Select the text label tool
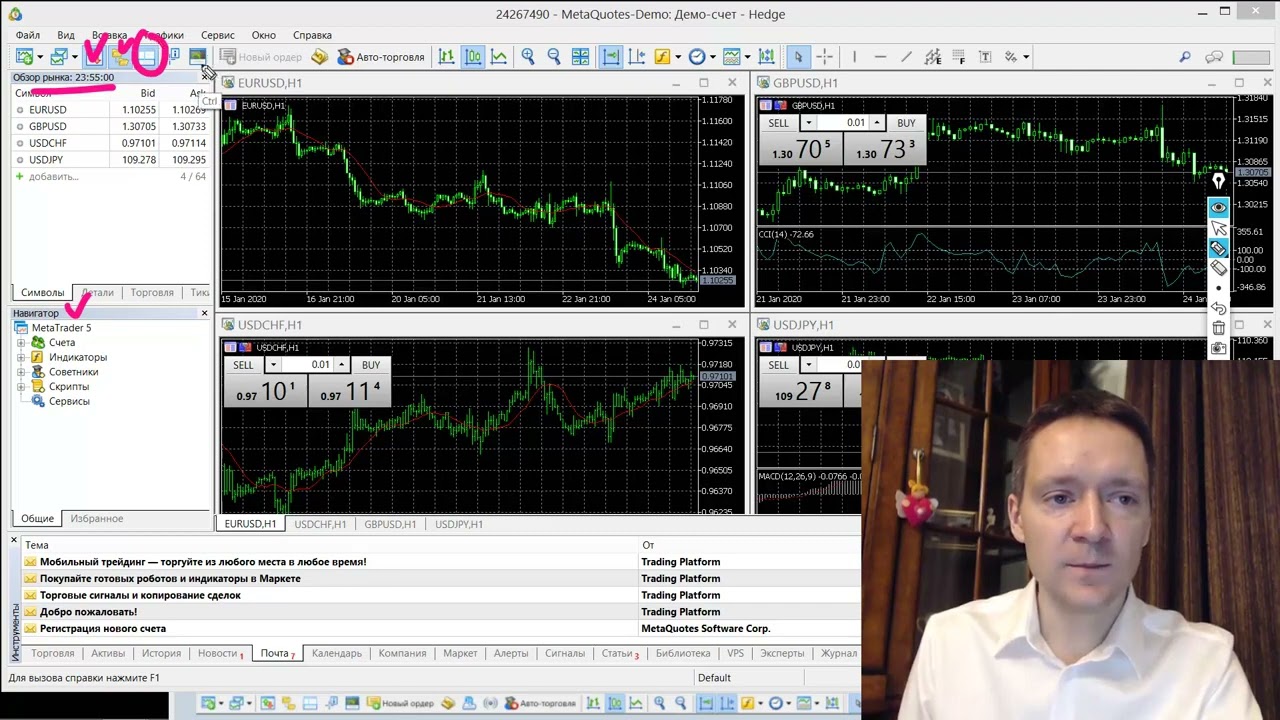The height and width of the screenshot is (720, 1280). click(985, 57)
